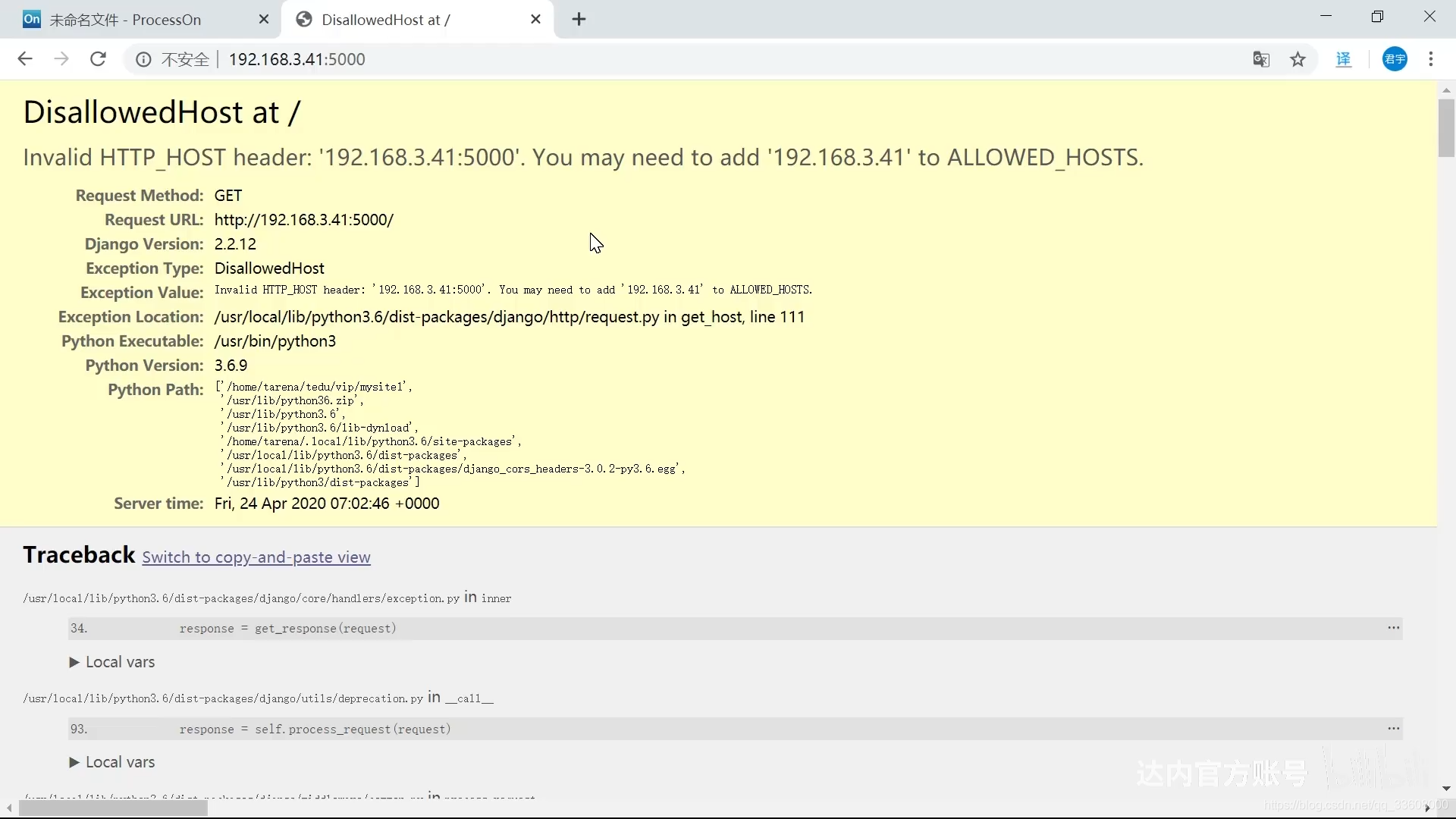Switch to the ProcessOn tab
Image resolution: width=1456 pixels, height=819 pixels.
[125, 20]
